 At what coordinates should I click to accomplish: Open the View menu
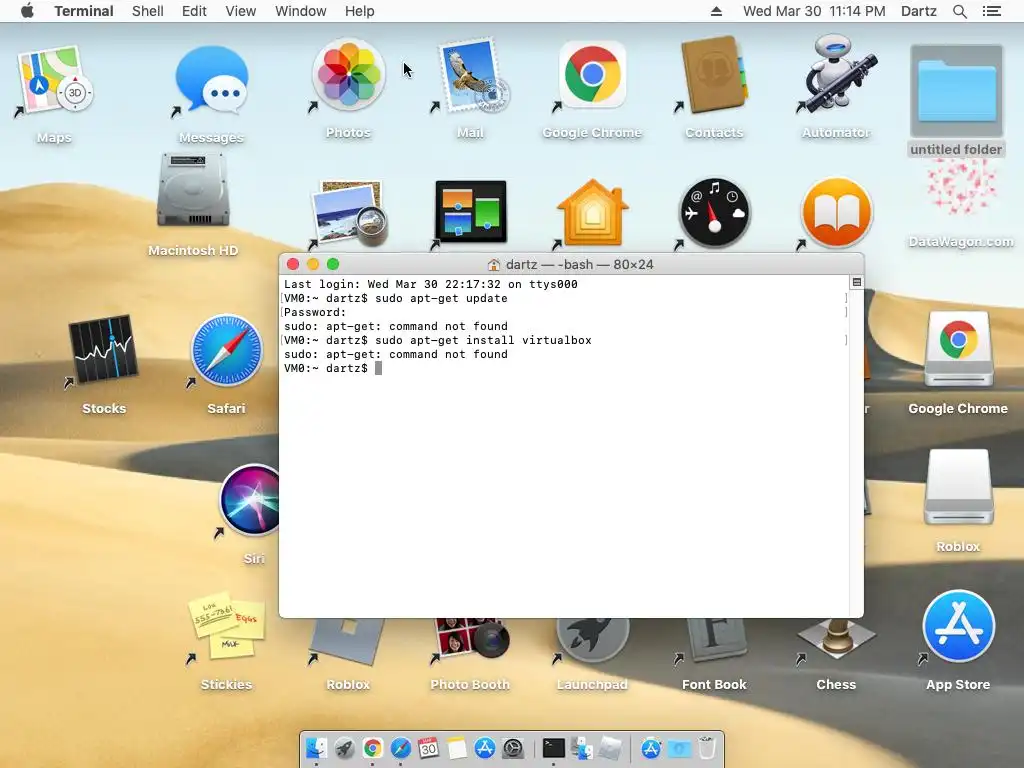[240, 11]
